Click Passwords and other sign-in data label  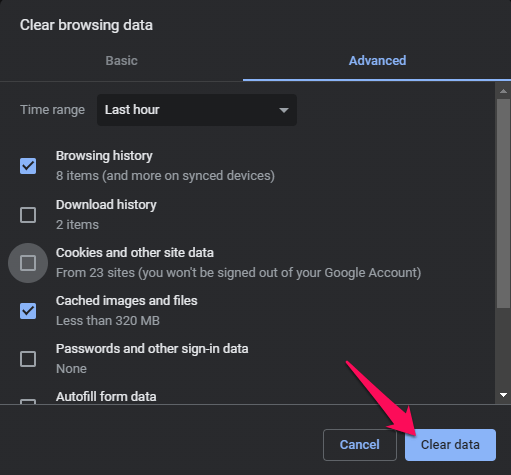[x=152, y=349]
